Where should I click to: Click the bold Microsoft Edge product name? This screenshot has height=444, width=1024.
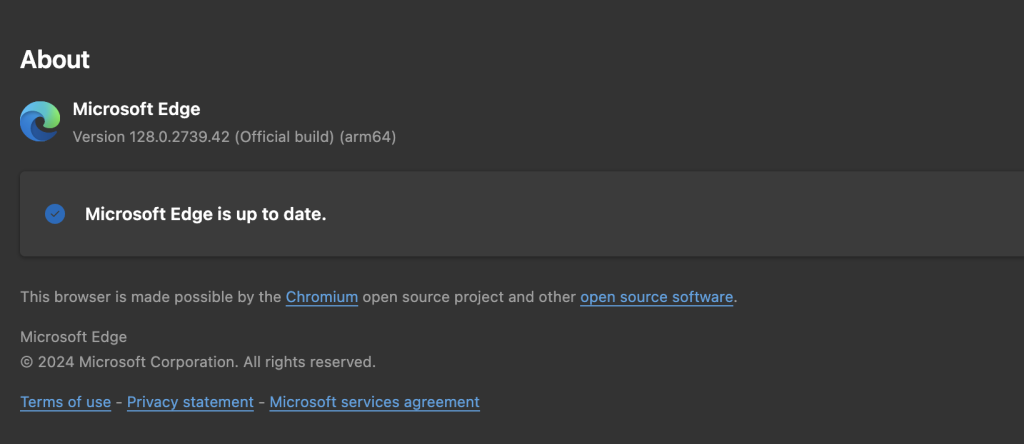coord(136,109)
